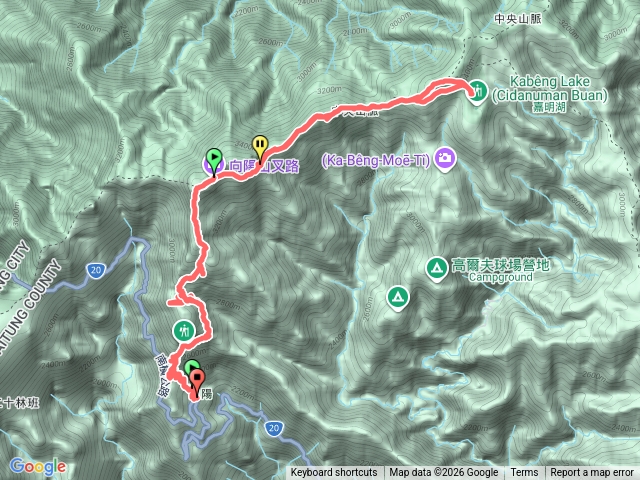Click the route 20 shield at the bottom of the map
Screen dimensions: 640x480
point(273,428)
